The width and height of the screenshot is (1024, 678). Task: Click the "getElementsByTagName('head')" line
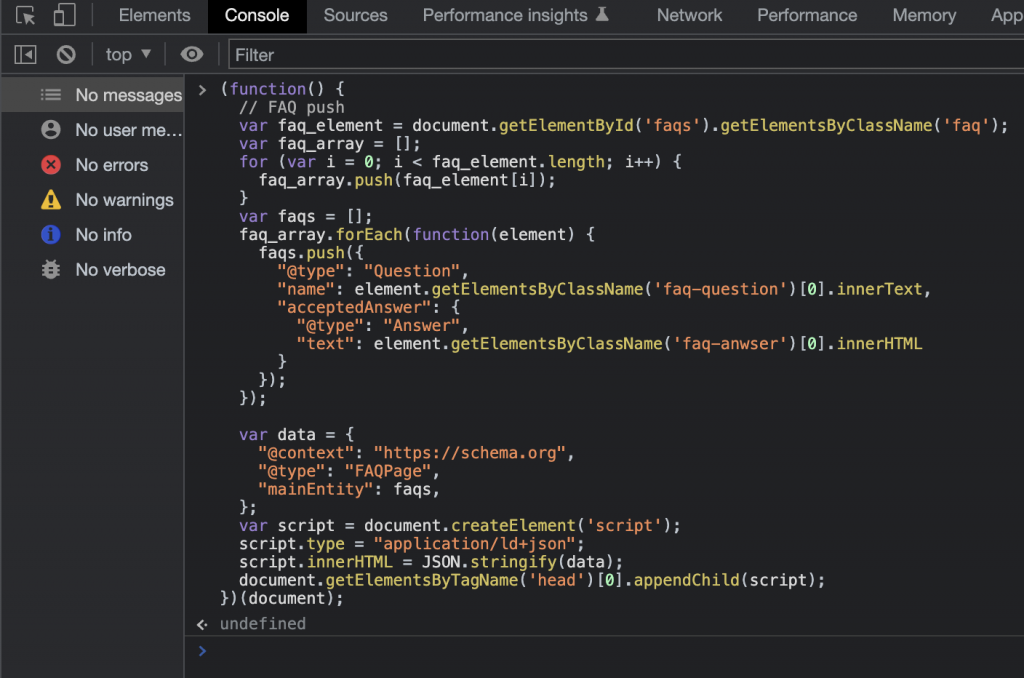point(532,580)
